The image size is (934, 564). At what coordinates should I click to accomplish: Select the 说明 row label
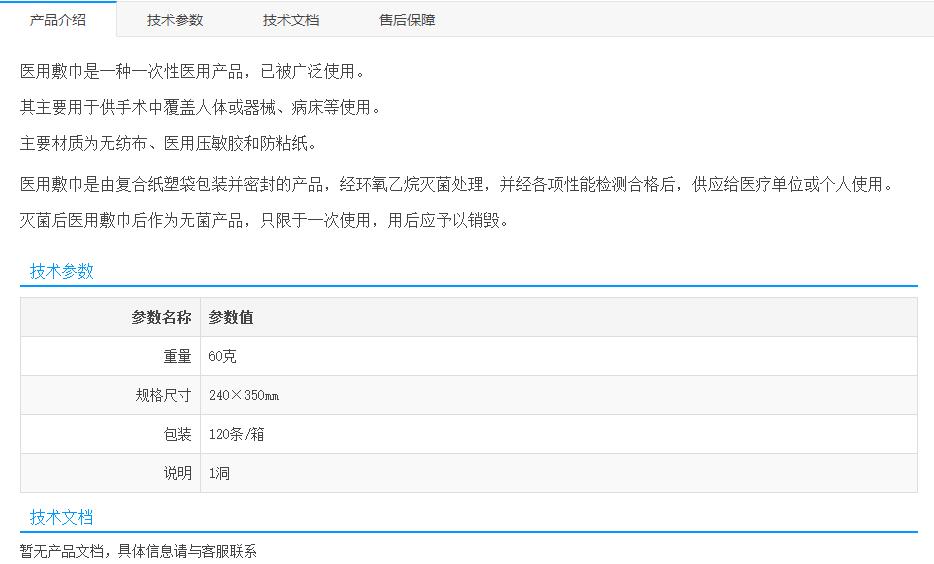point(177,473)
